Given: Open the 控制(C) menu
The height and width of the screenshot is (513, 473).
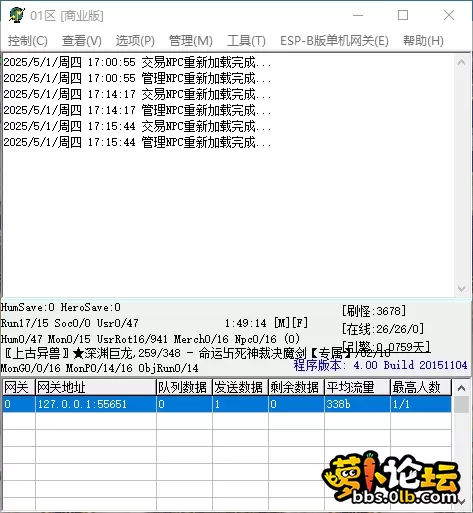Looking at the screenshot, I should click(28, 41).
